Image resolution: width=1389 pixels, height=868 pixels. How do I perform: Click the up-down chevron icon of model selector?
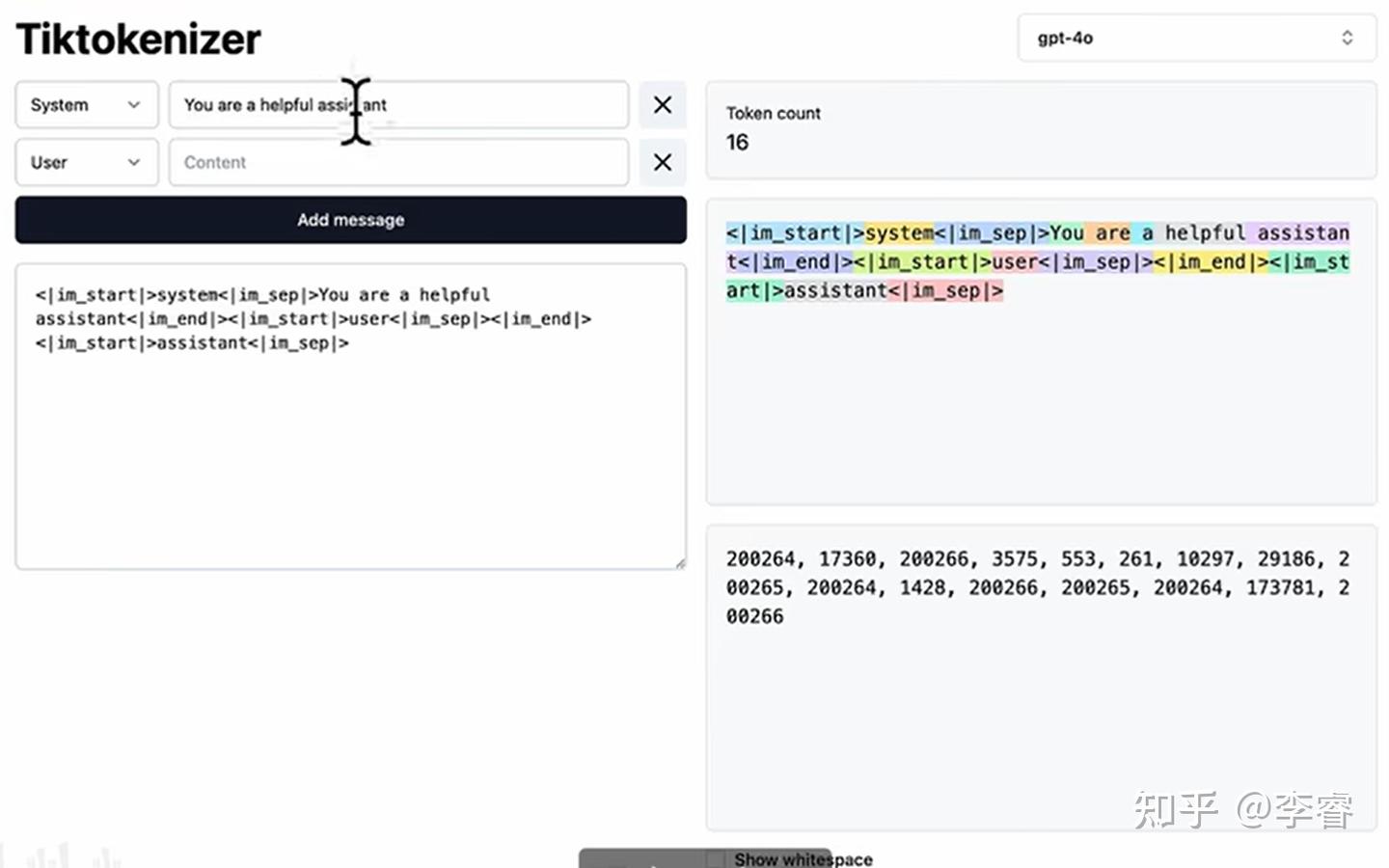[1348, 39]
